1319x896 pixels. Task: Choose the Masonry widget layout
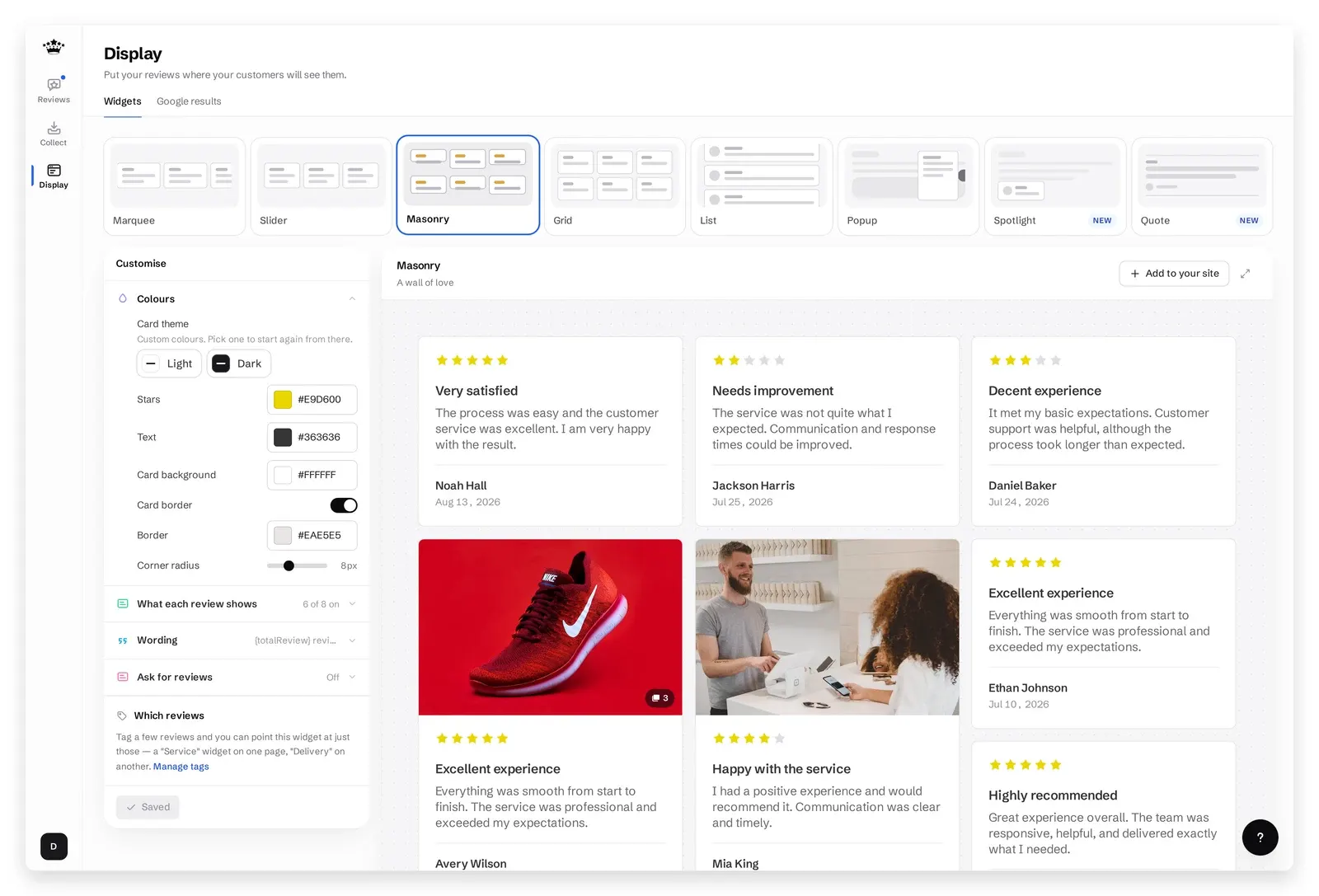pos(468,185)
